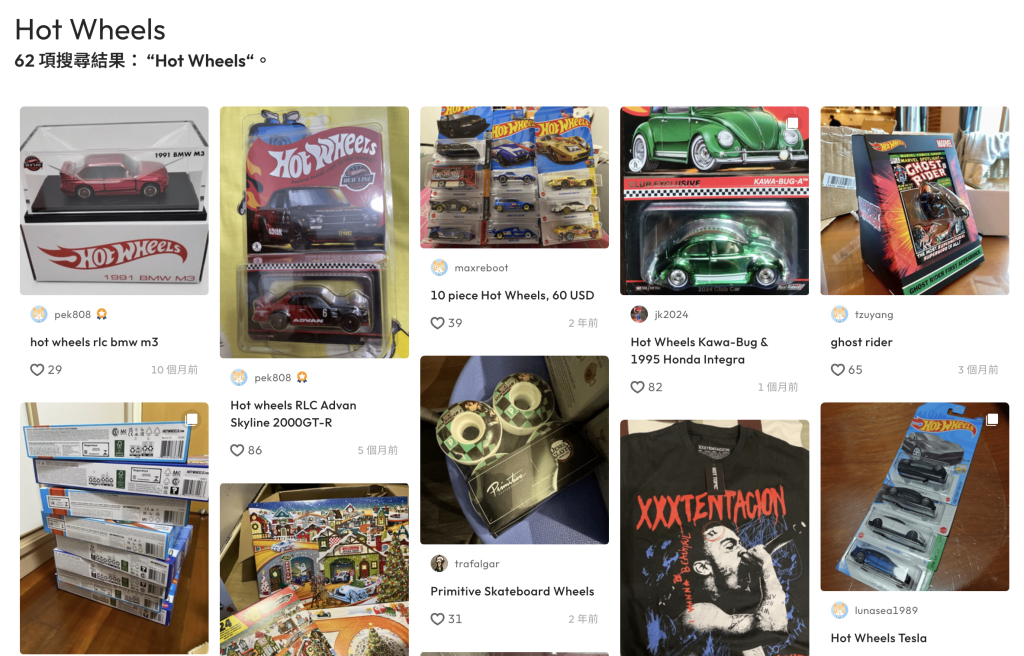Click jk2024 profile avatar
Screen dimensions: 1024x656
click(639, 314)
